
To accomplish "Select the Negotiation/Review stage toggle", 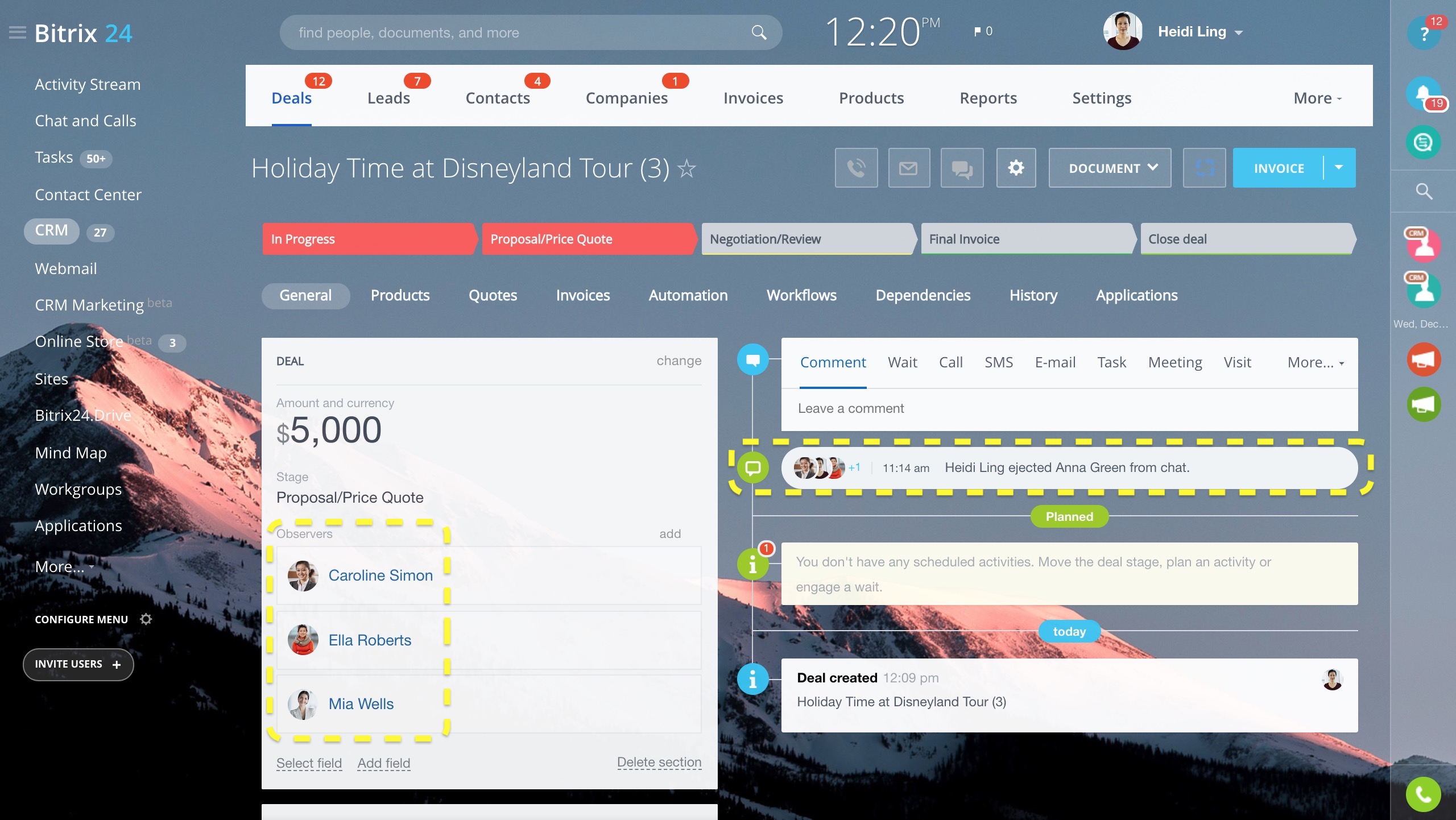I will (806, 239).
